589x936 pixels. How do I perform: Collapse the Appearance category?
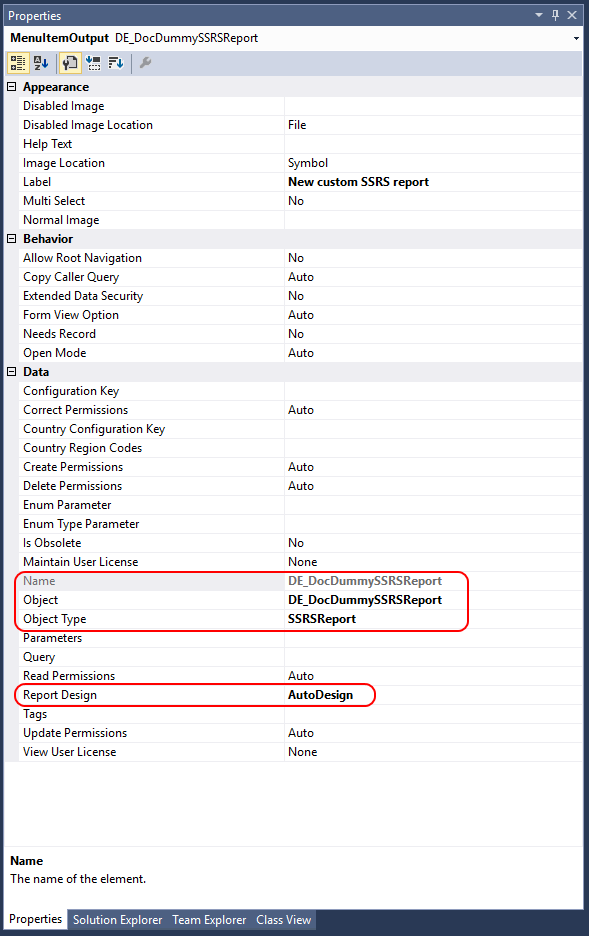pos(11,87)
